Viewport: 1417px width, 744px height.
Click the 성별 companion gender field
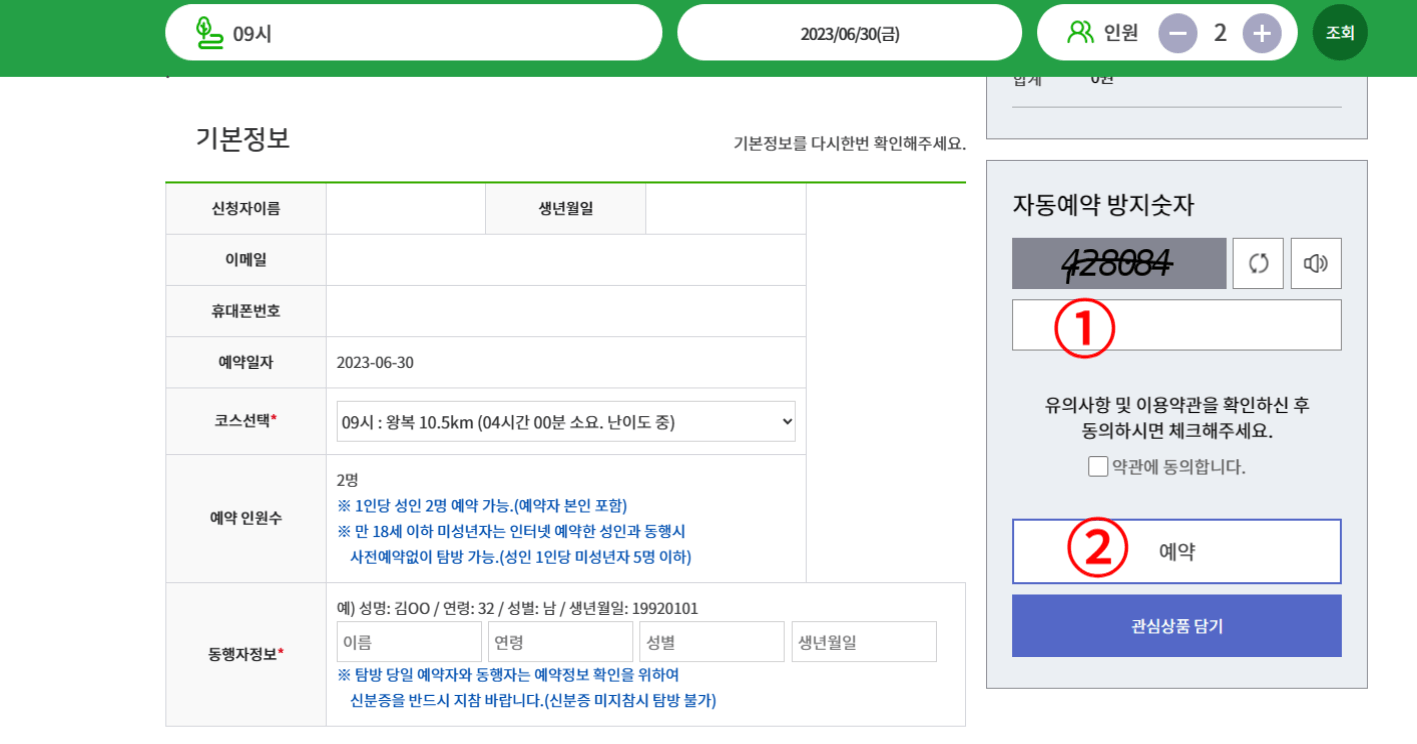pos(712,641)
